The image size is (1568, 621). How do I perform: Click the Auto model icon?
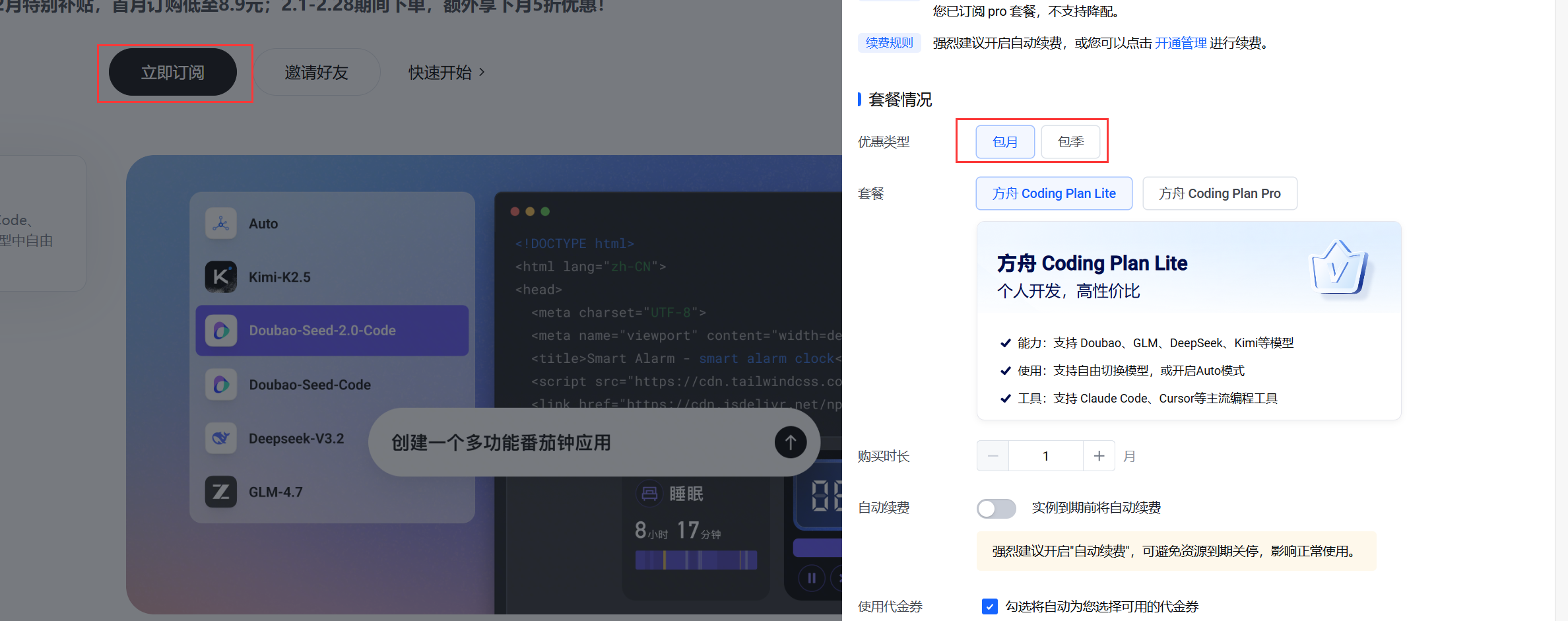click(221, 224)
